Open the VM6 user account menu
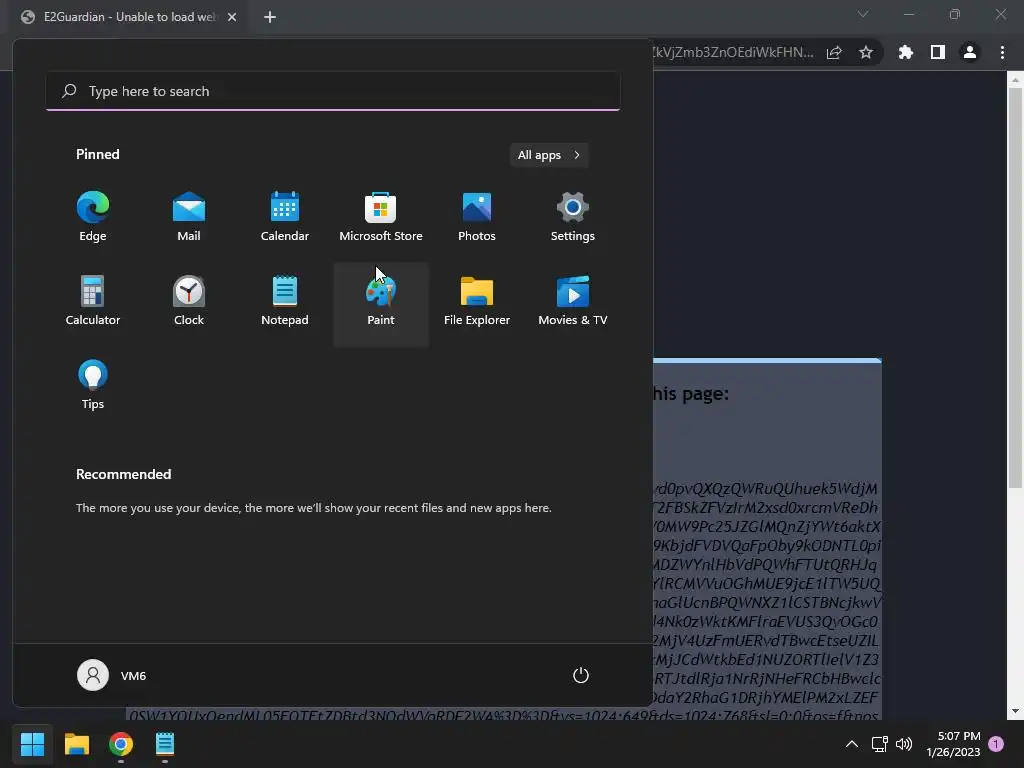Screen dimensions: 1024x768 [x=112, y=675]
